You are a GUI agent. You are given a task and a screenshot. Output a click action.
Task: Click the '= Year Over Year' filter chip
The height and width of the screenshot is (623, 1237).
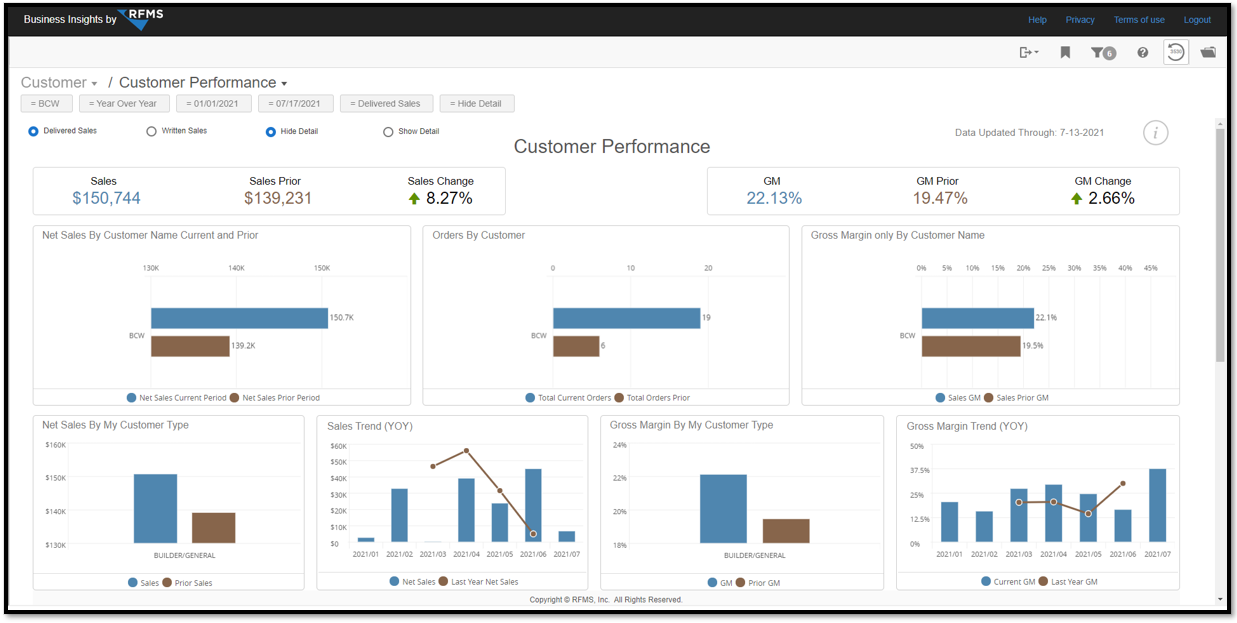coord(125,103)
